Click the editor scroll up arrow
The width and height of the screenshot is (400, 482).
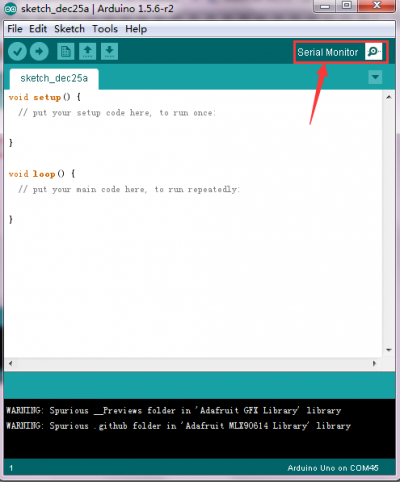point(389,97)
